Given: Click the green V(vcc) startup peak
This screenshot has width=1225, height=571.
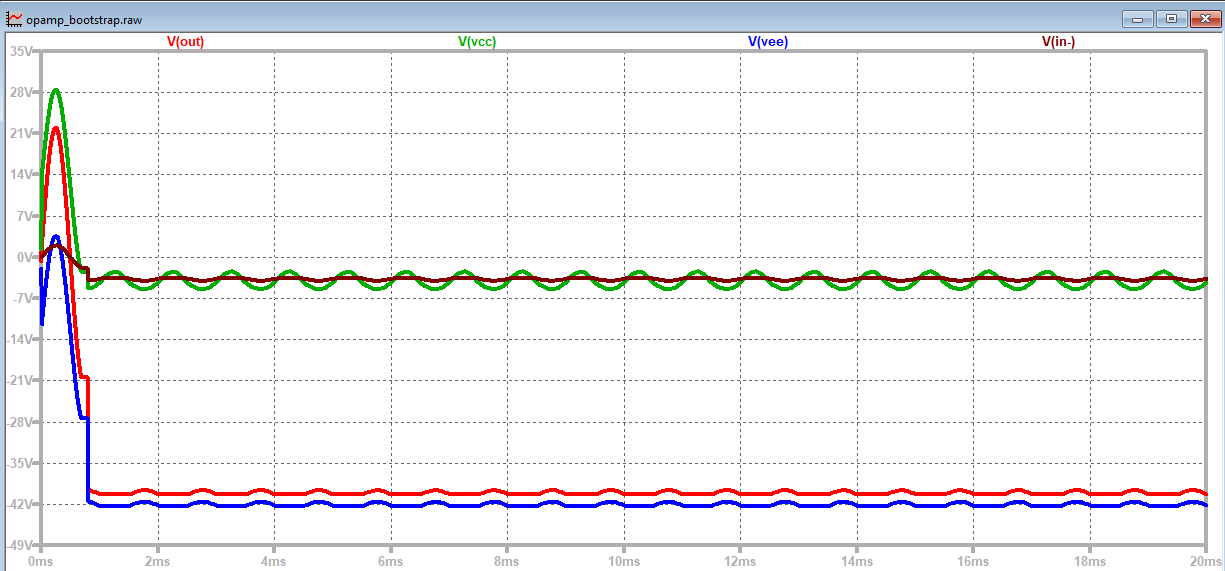Looking at the screenshot, I should click(56, 90).
